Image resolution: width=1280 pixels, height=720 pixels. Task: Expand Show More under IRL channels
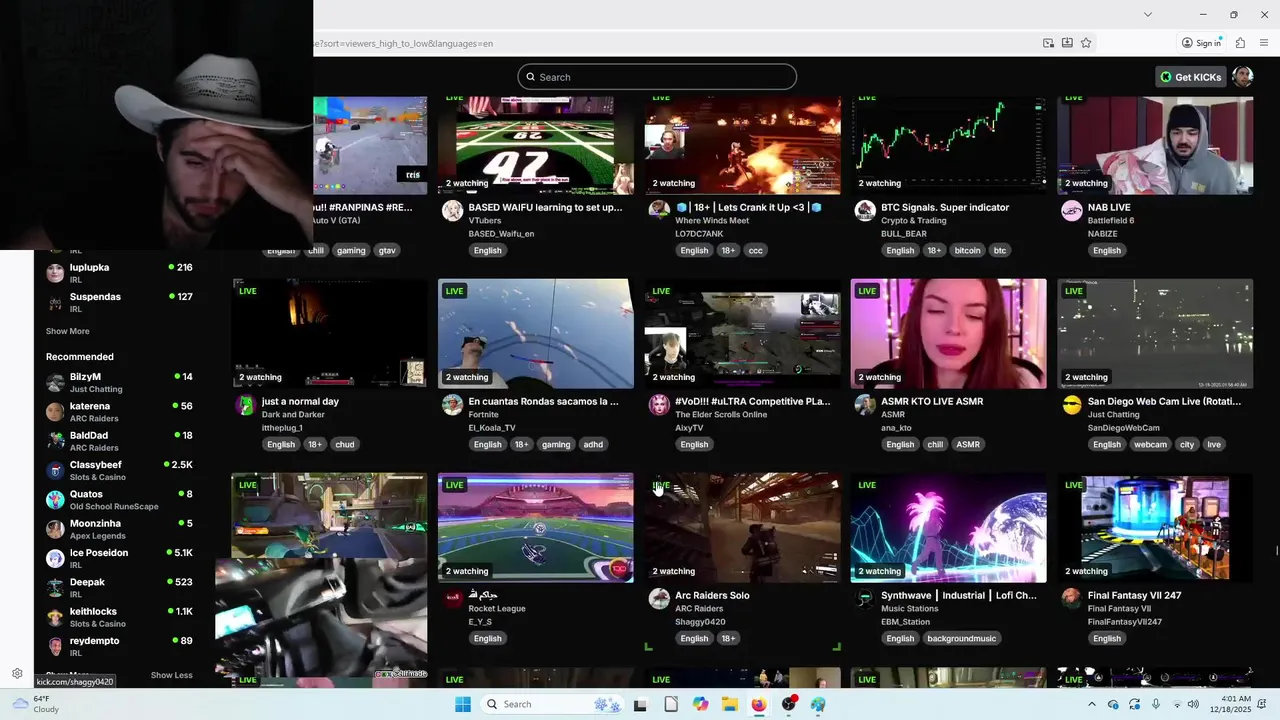[67, 331]
